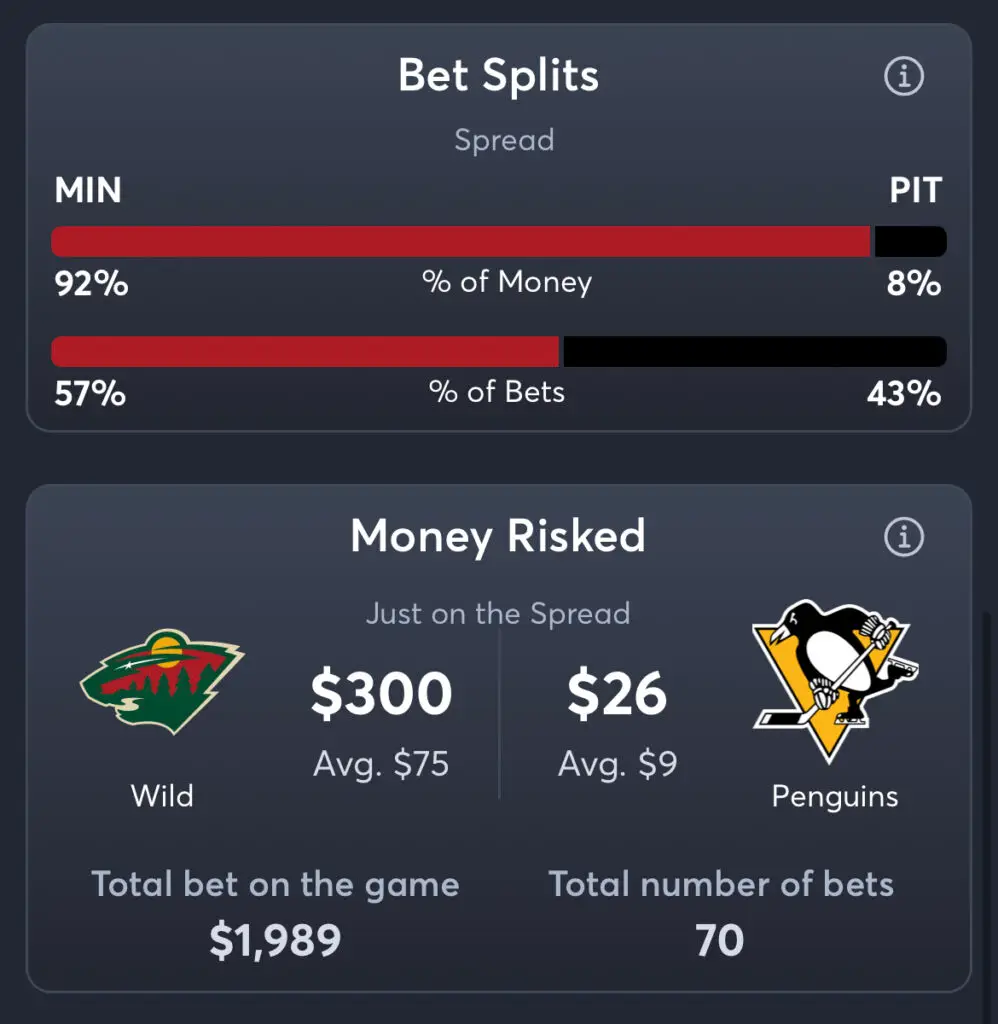998x1024 pixels.
Task: Click the $26 Penguins money risked amount
Action: coord(617,694)
